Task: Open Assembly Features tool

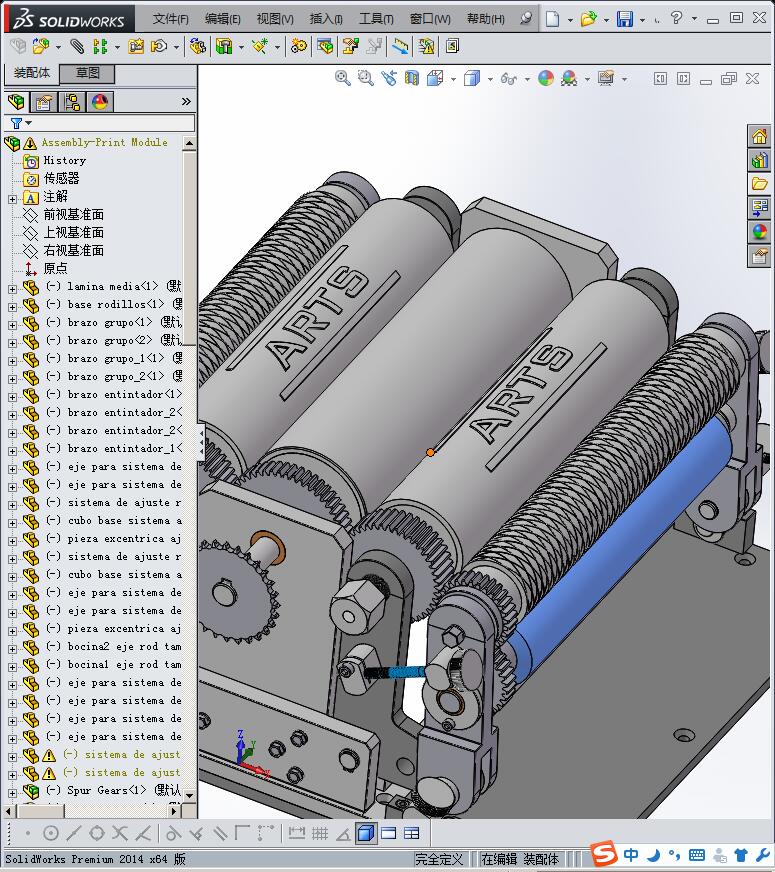Action: [x=224, y=46]
